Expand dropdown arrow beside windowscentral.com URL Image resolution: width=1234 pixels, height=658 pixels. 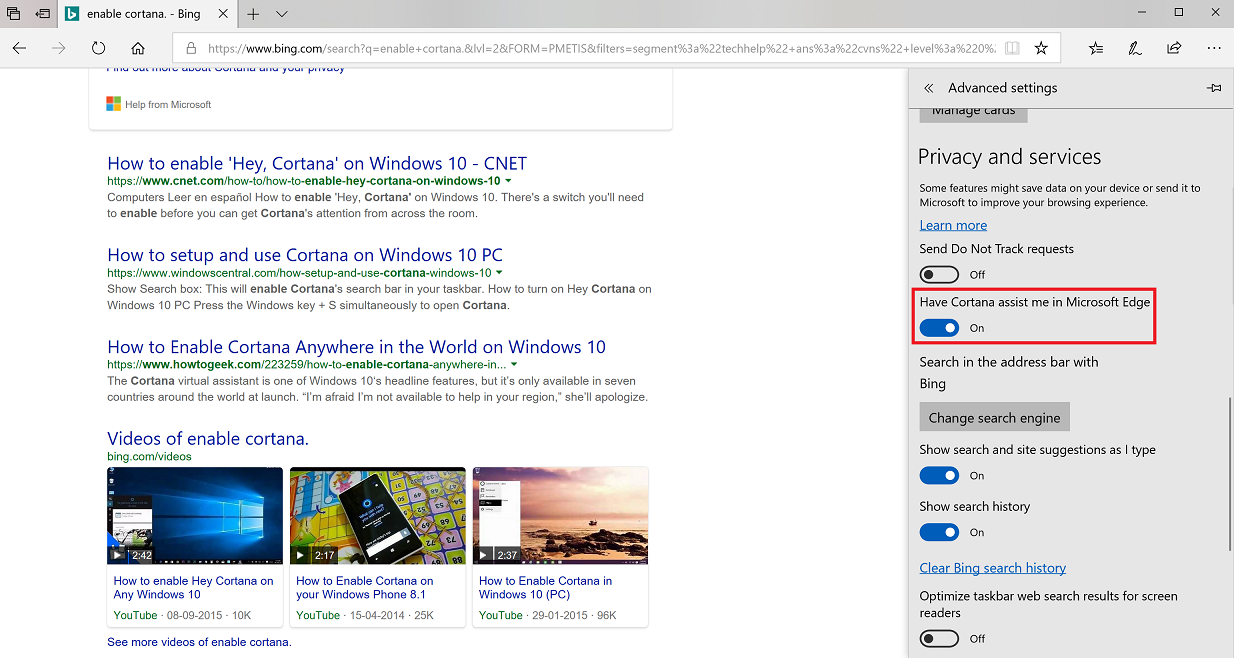point(499,273)
